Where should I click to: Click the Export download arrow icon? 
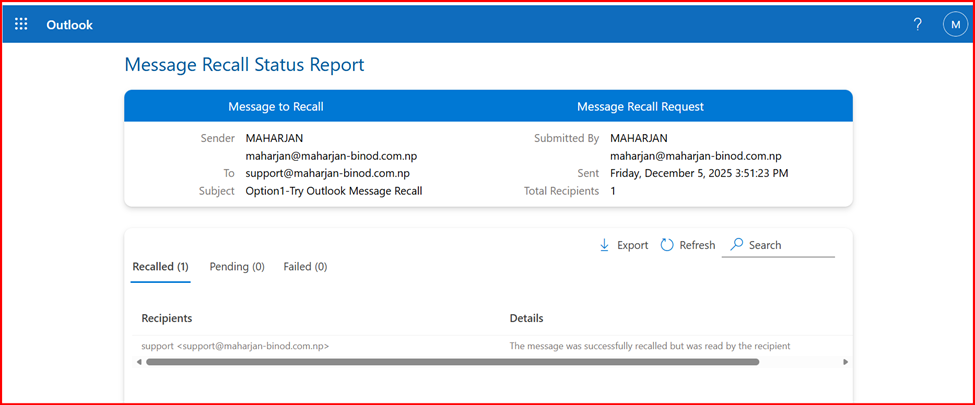click(604, 245)
